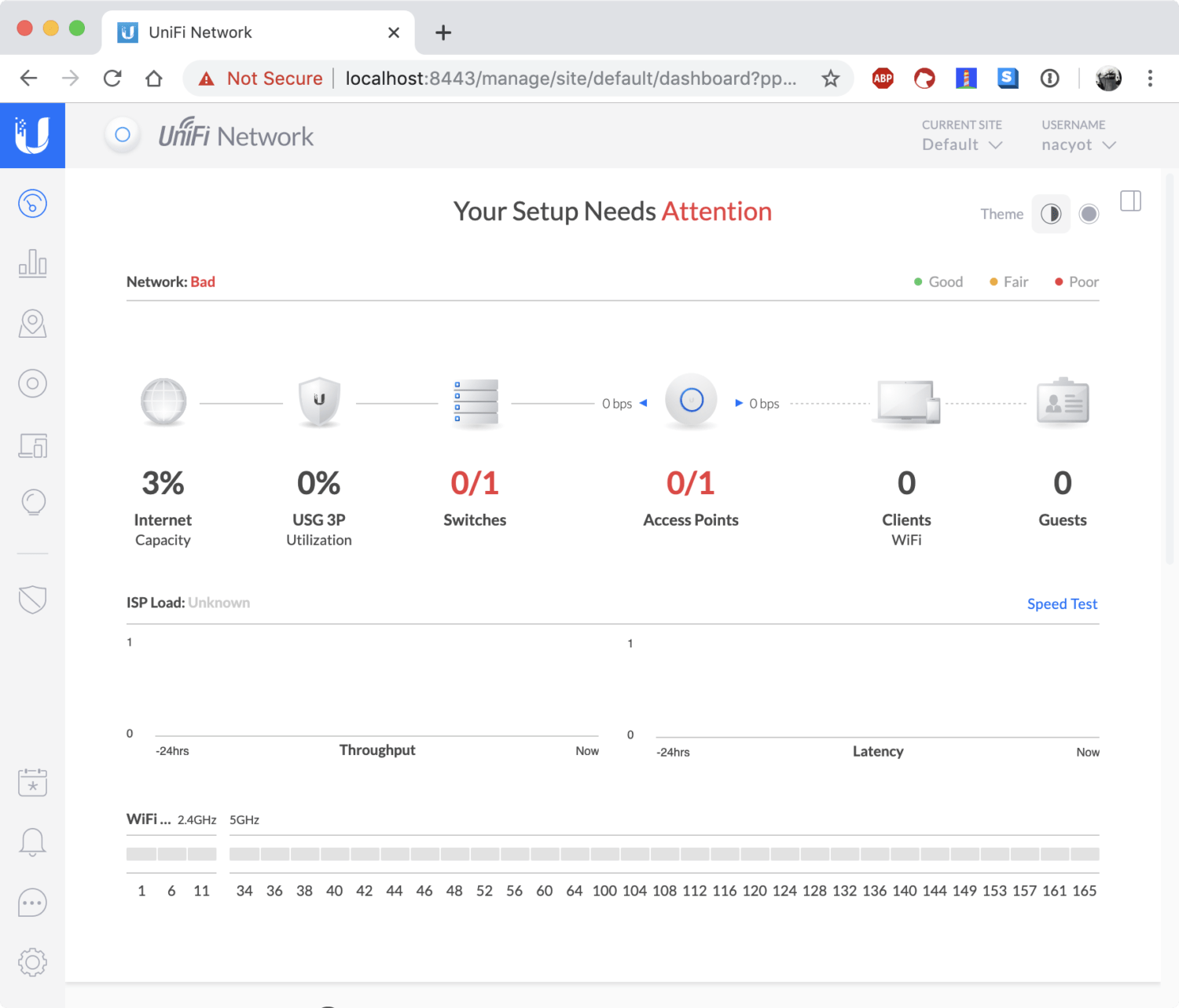Click the 0 Guests value

[1063, 483]
